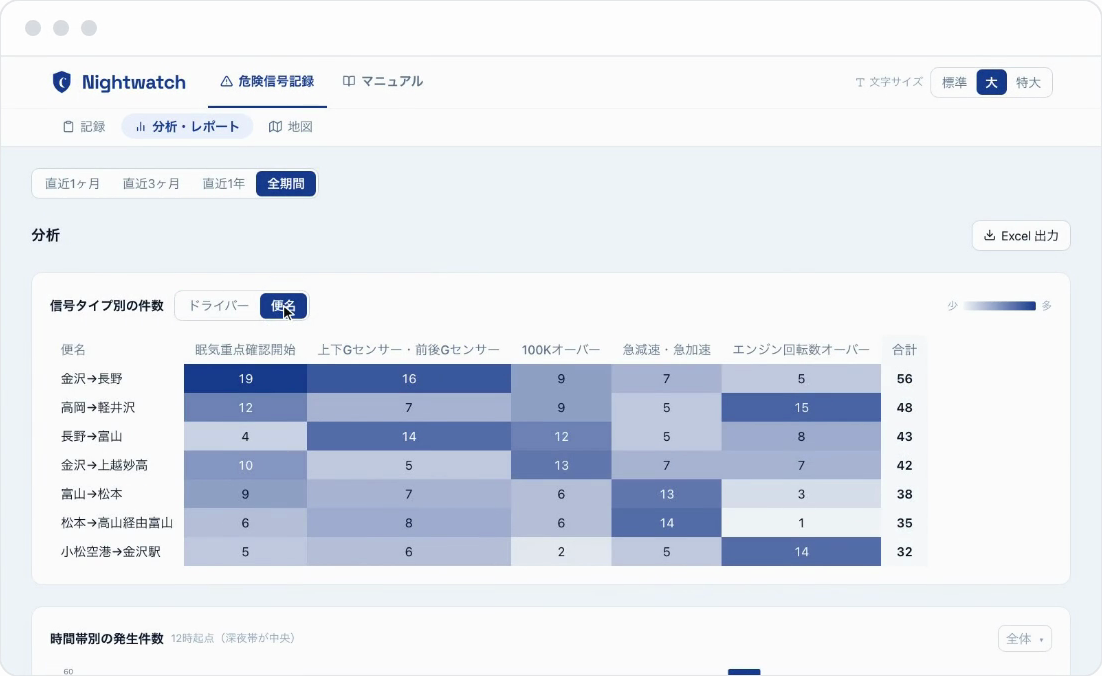Image resolution: width=1102 pixels, height=676 pixels.
Task: Filter period to 直近1ヶ月
Action: 72,183
